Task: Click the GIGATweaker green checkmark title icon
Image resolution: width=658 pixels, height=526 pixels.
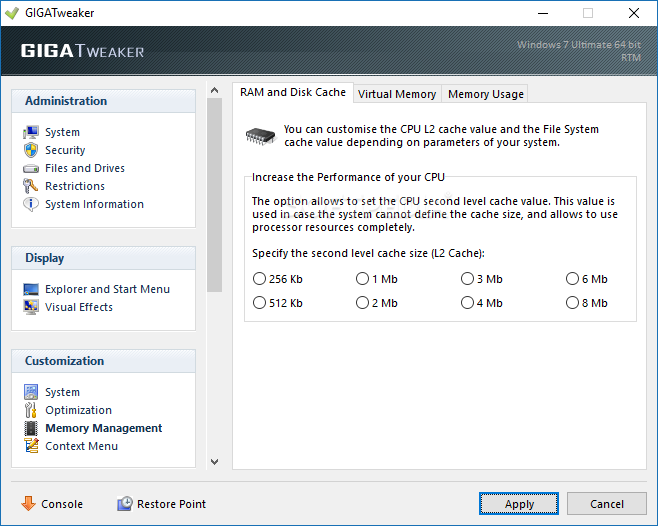Action: point(12,13)
